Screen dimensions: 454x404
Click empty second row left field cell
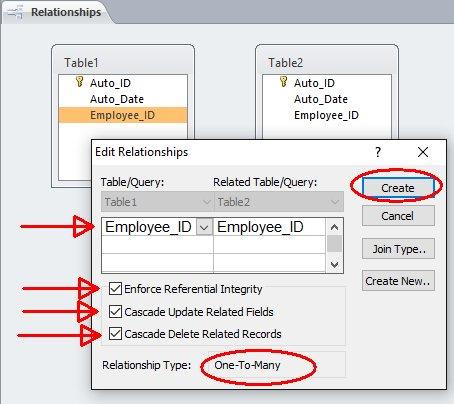pos(157,245)
